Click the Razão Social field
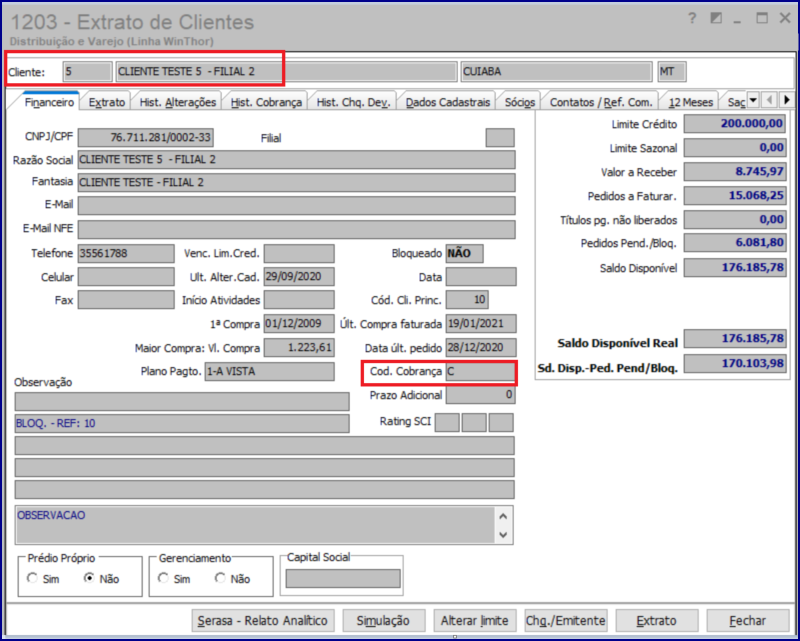The height and width of the screenshot is (641, 800). click(296, 160)
